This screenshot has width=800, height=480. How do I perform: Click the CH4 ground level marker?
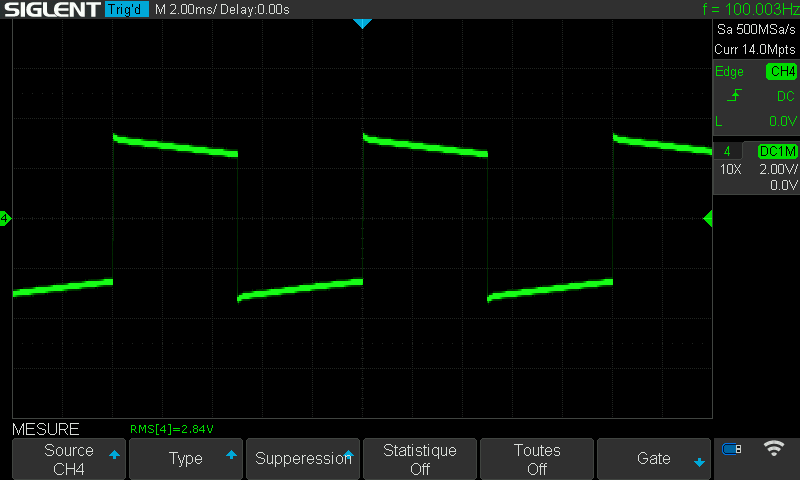5,218
